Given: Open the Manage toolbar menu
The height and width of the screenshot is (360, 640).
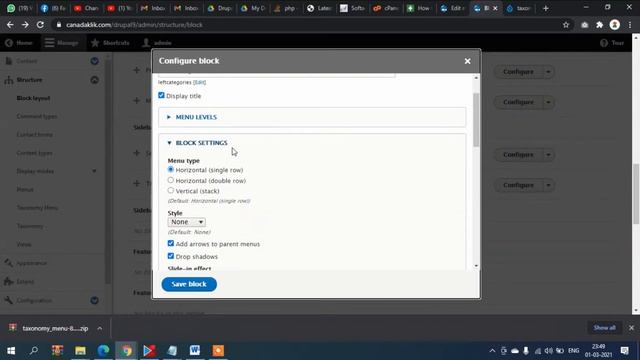Looking at the screenshot, I should pos(61,43).
